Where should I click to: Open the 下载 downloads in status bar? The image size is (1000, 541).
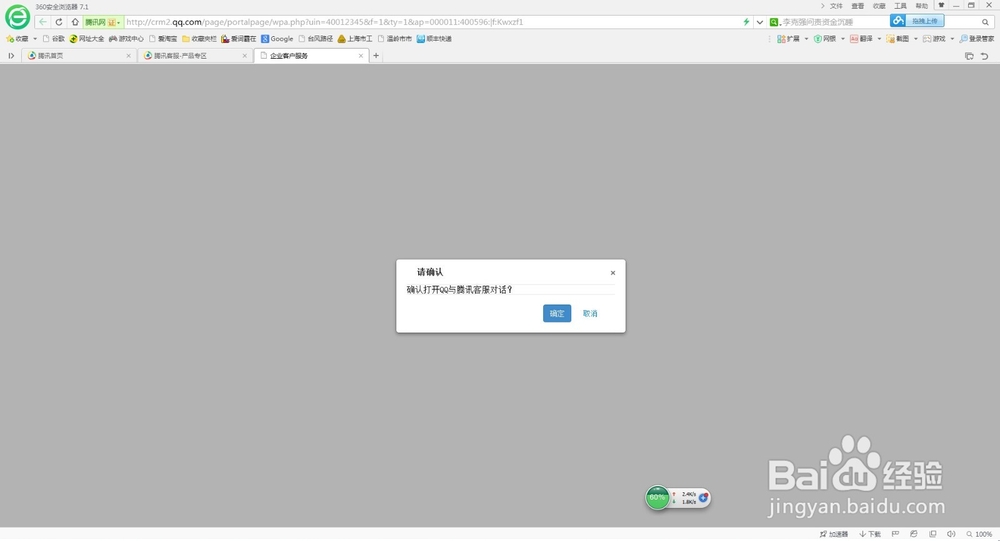870,534
